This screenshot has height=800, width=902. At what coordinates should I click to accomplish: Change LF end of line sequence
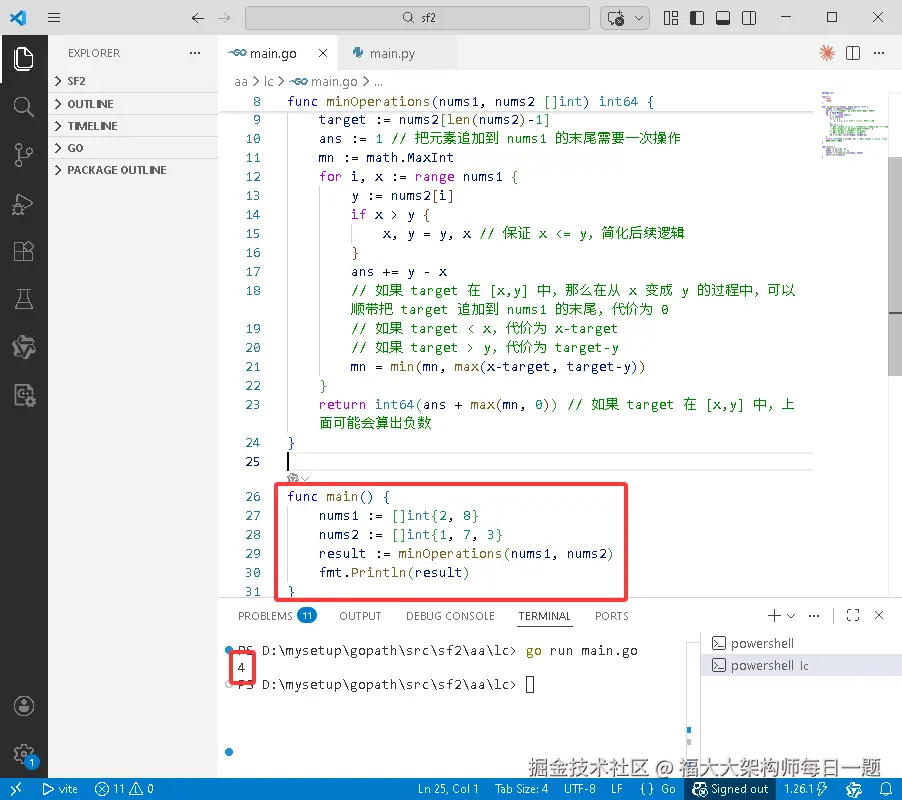pyautogui.click(x=617, y=788)
